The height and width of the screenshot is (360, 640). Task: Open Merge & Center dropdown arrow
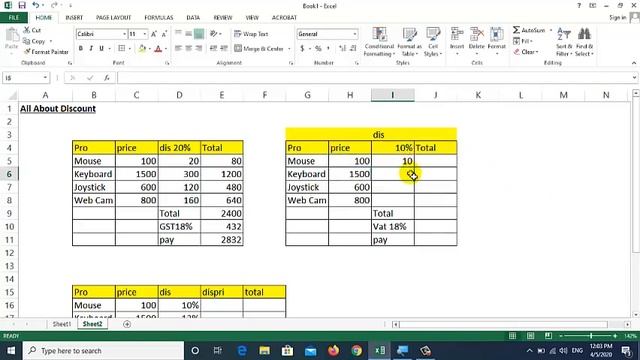pyautogui.click(x=289, y=49)
